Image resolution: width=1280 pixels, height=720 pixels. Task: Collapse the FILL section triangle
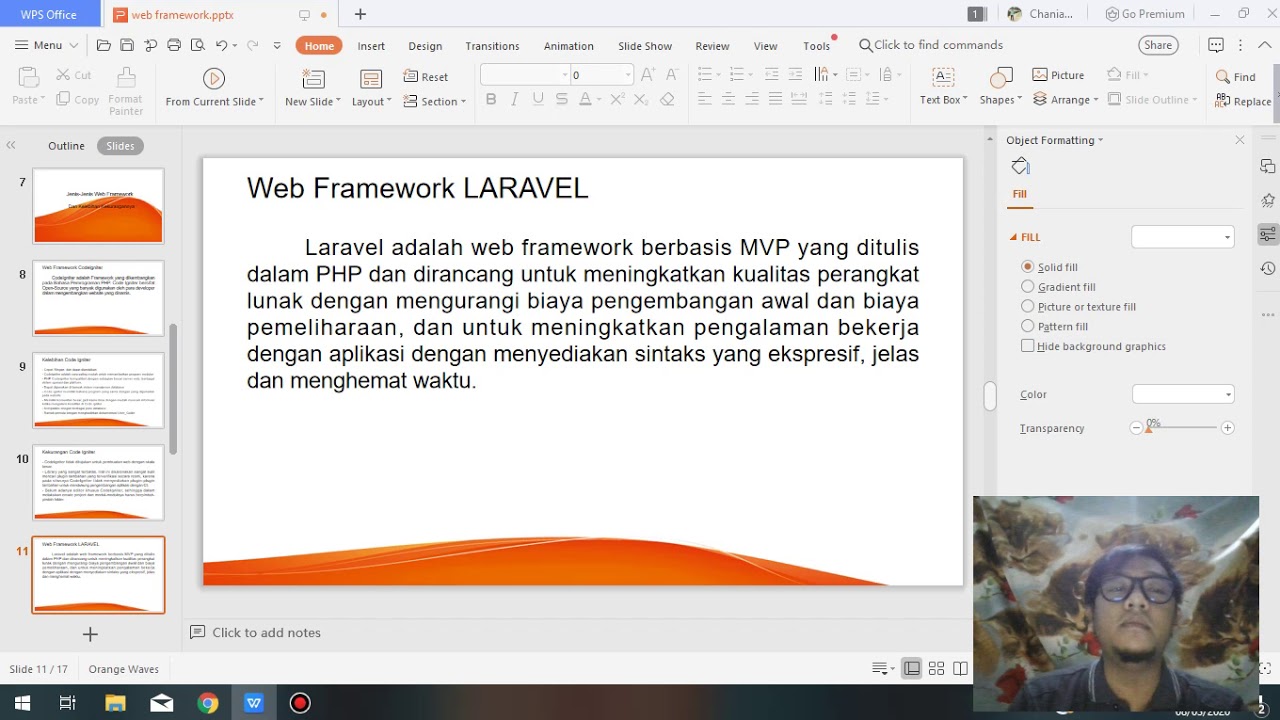click(1013, 237)
